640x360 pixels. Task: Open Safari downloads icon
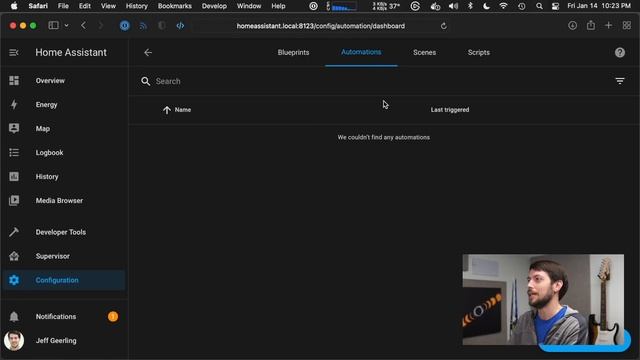pos(572,26)
